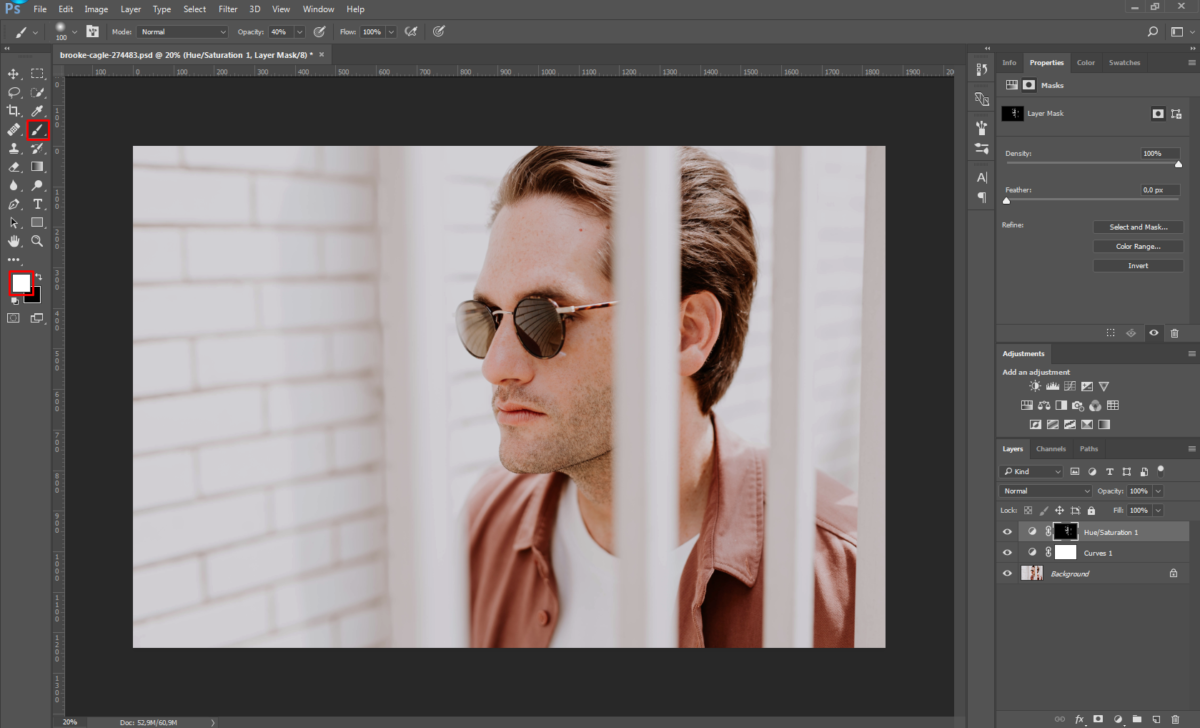This screenshot has height=728, width=1200.
Task: Choose the Zoom tool in toolbar
Action: point(37,241)
